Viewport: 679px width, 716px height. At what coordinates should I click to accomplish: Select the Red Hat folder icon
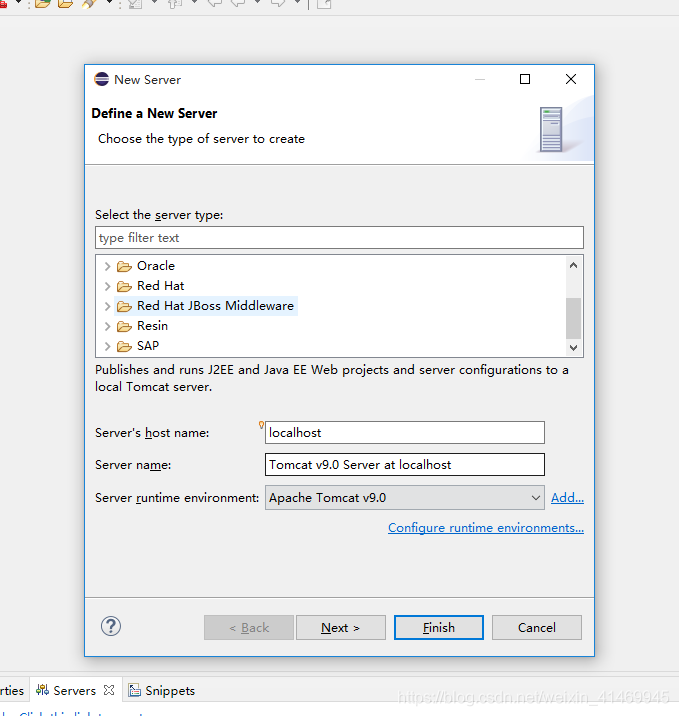(x=124, y=286)
